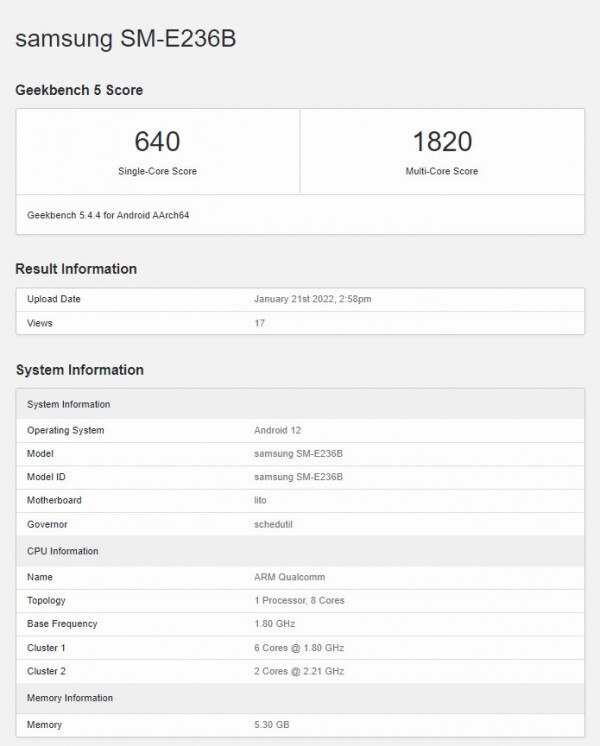Viewport: 600px width, 746px height.
Task: Click the Topology label
Action: pyautogui.click(x=46, y=600)
